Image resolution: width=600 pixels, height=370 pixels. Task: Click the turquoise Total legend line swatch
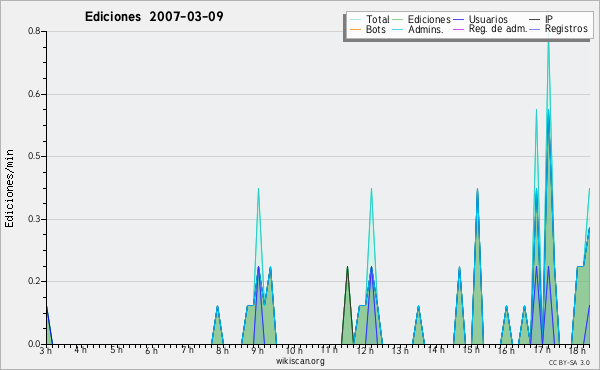pos(355,20)
